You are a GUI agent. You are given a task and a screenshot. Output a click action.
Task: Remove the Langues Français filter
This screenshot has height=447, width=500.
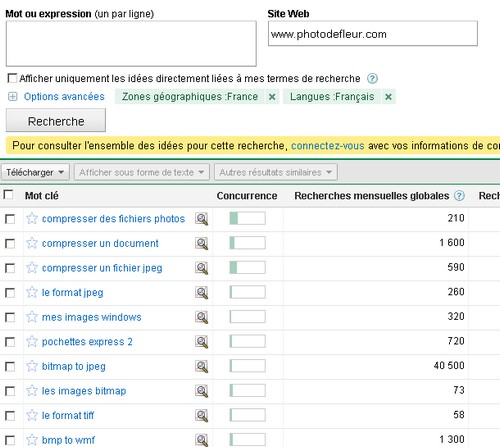[388, 97]
